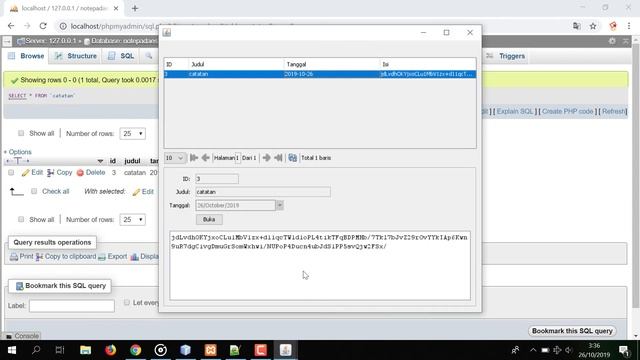Click the Bookmark this SQL query button
The image size is (640, 360).
(x=572, y=331)
